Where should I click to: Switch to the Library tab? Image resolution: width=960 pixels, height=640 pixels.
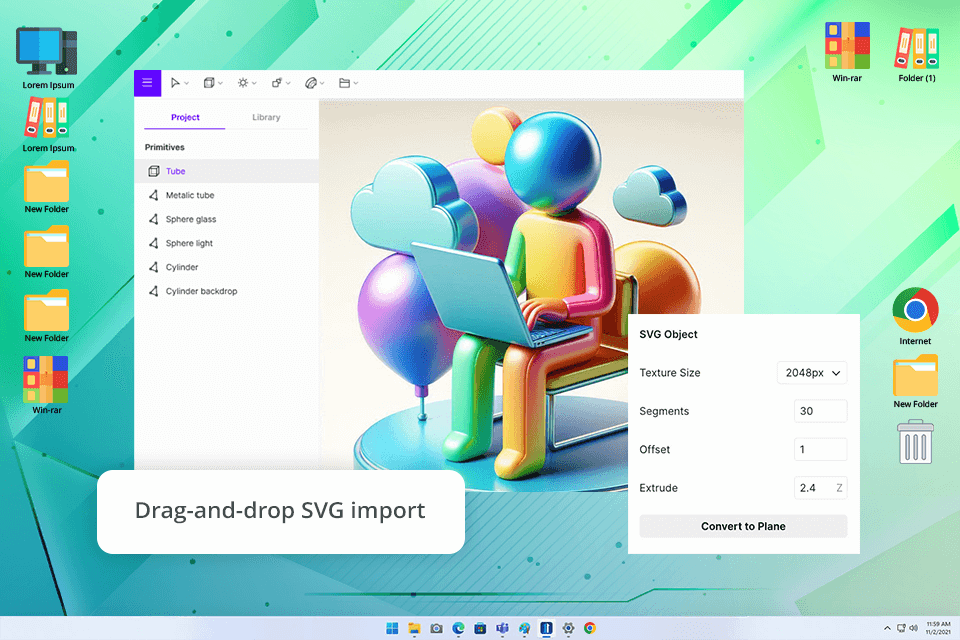click(x=266, y=117)
